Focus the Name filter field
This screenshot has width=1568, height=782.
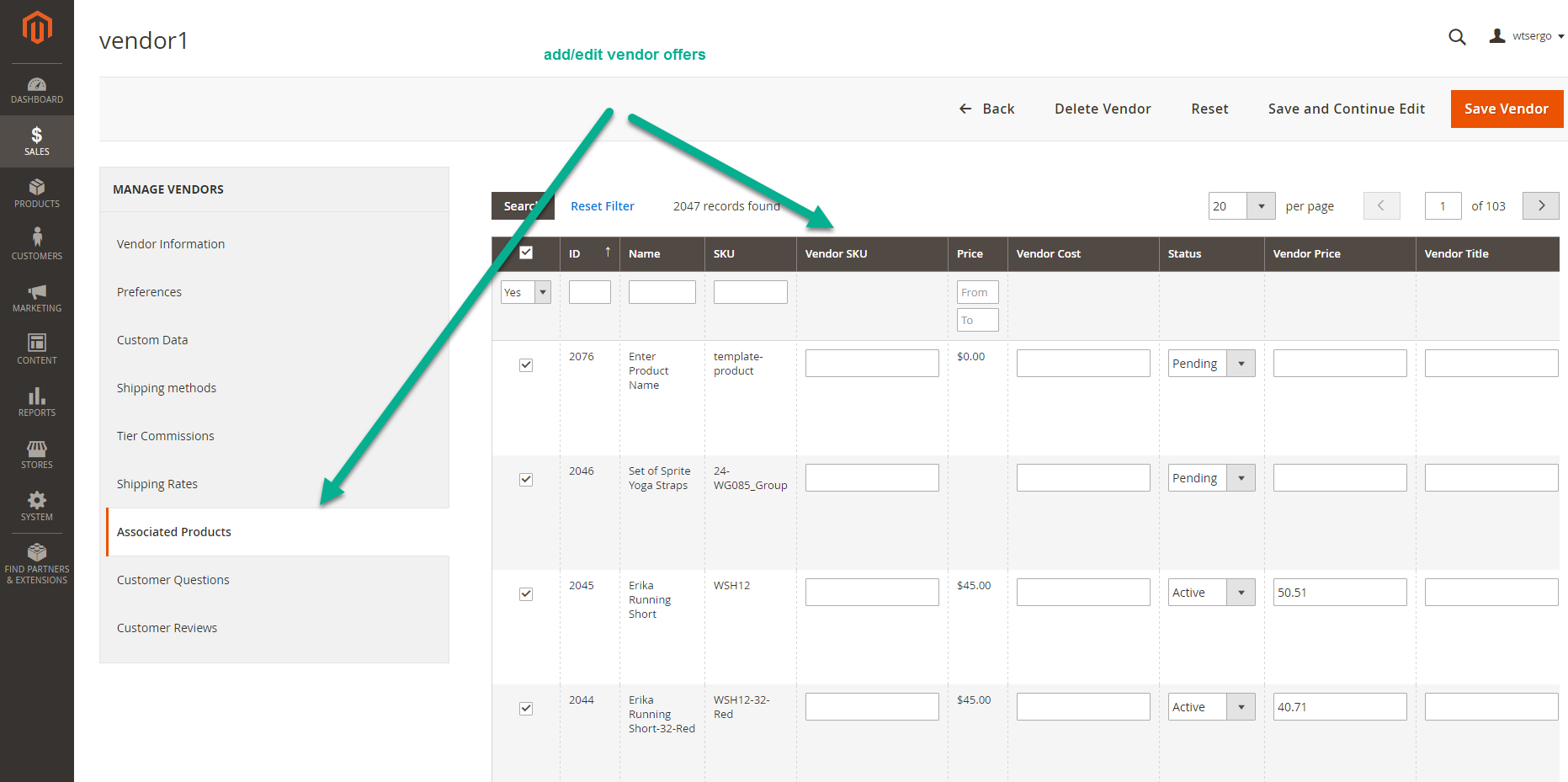click(662, 292)
